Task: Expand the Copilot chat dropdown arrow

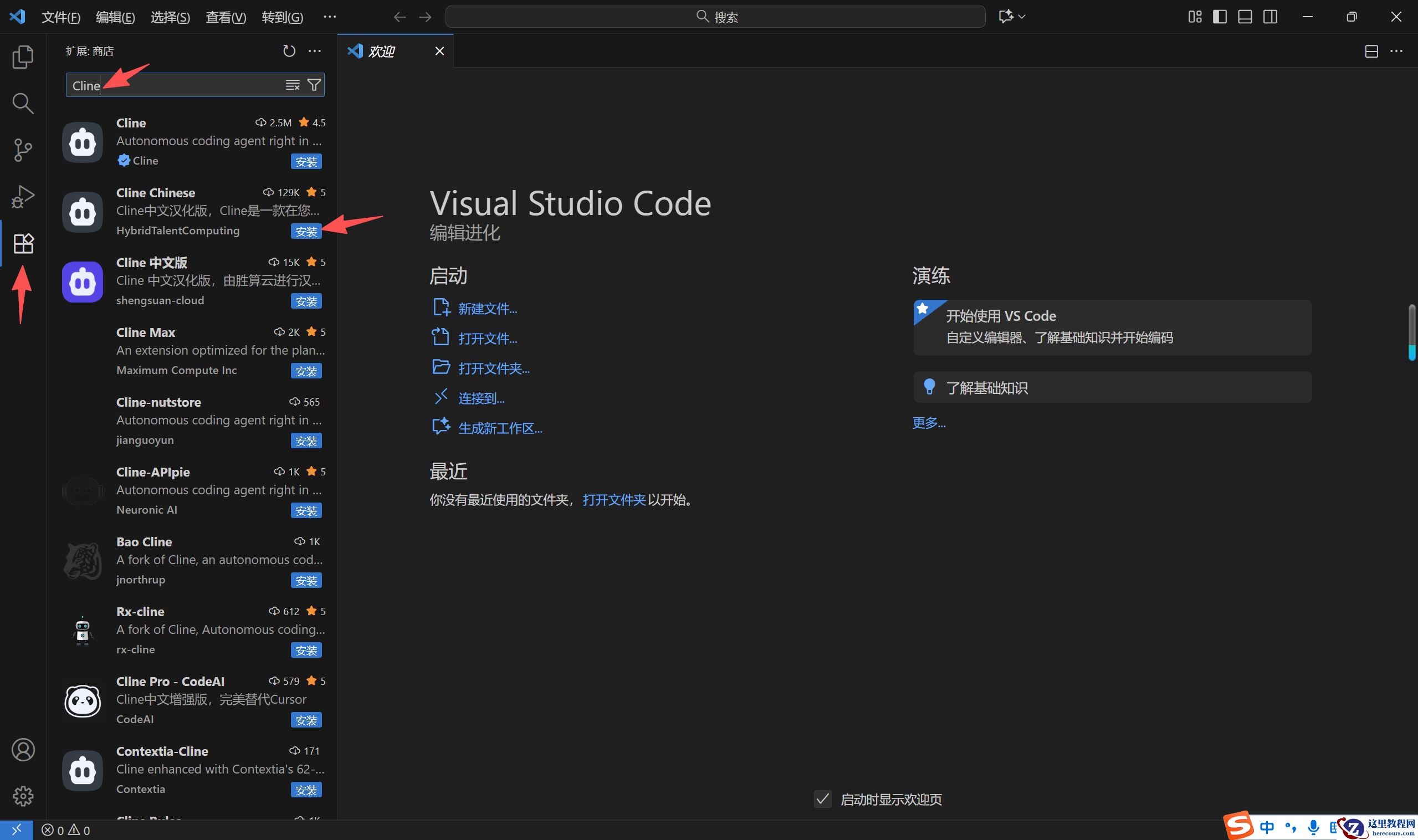Action: (x=1022, y=17)
